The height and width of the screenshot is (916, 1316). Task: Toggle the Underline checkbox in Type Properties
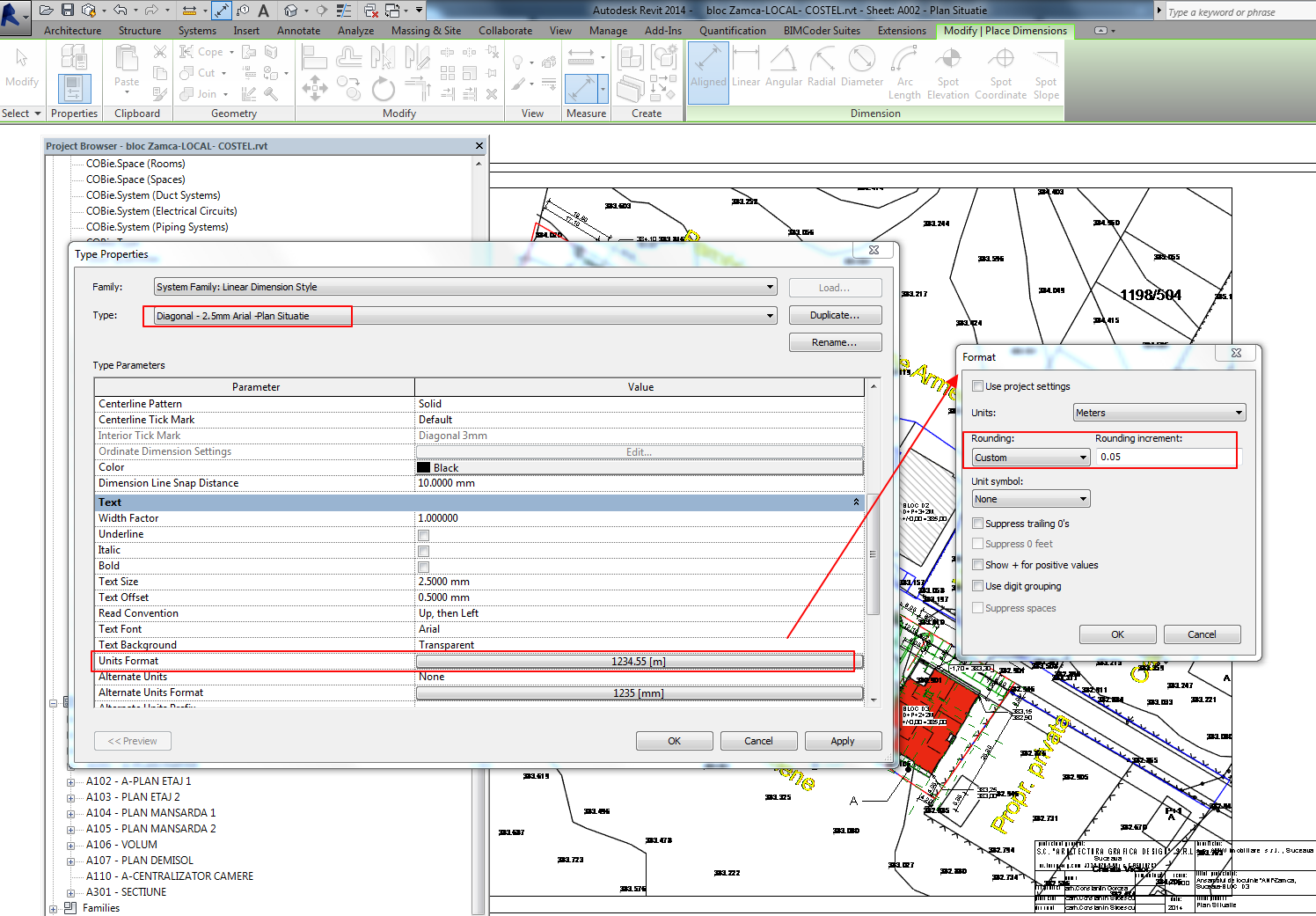tap(423, 535)
